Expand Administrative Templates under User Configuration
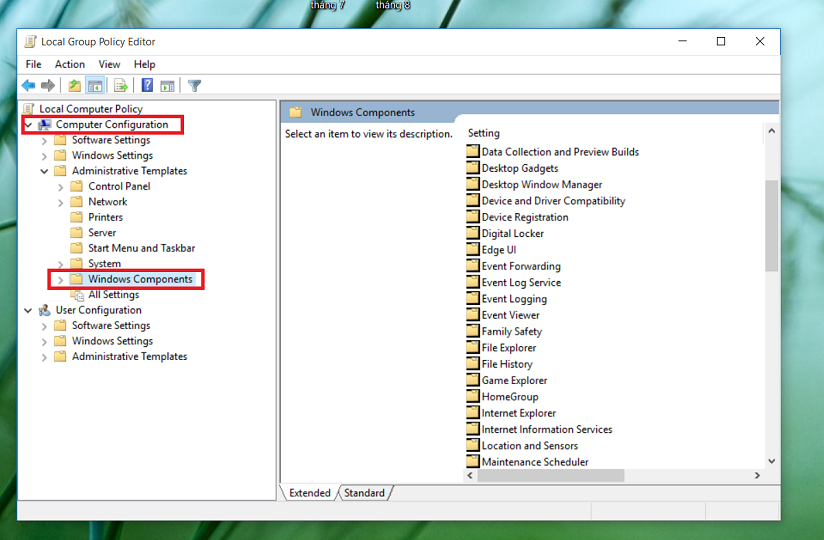 tap(44, 357)
